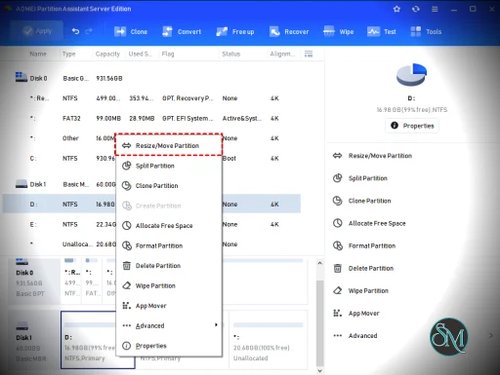
Task: Sort by the Status column header
Action: [x=231, y=54]
